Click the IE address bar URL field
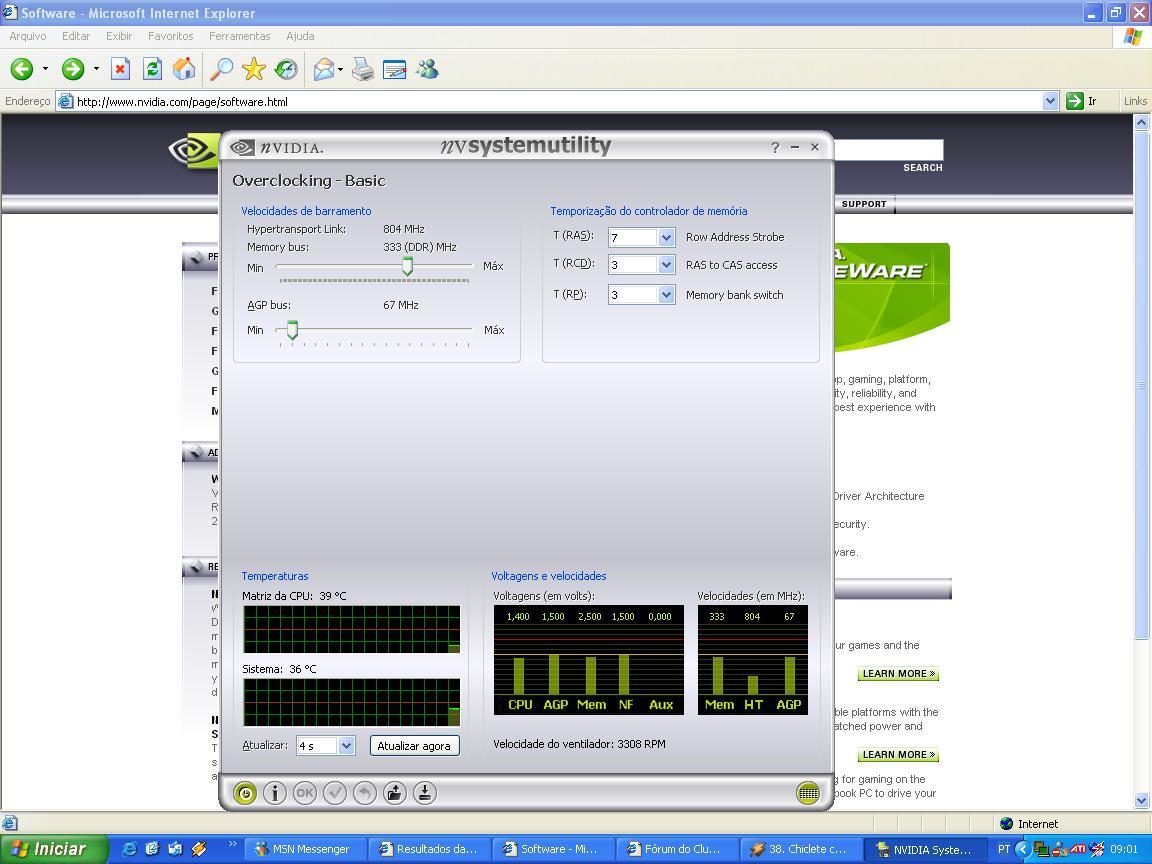Image resolution: width=1152 pixels, height=864 pixels. 550,101
